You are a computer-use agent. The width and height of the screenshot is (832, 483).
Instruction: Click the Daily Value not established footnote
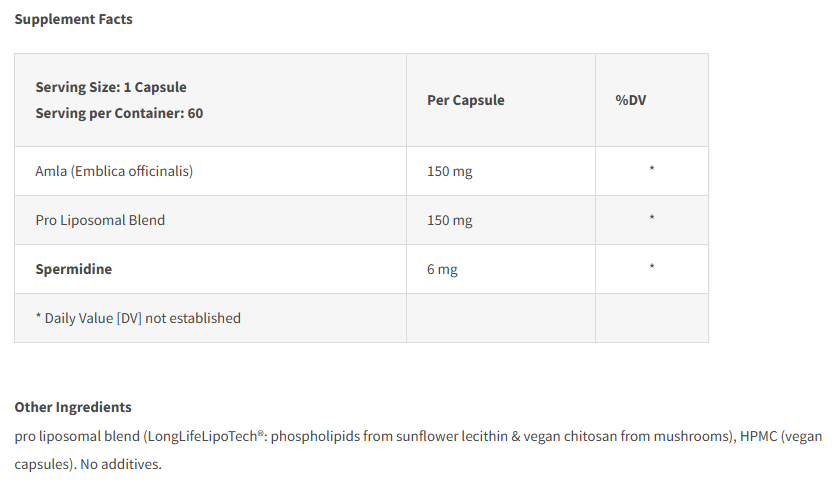pos(138,318)
